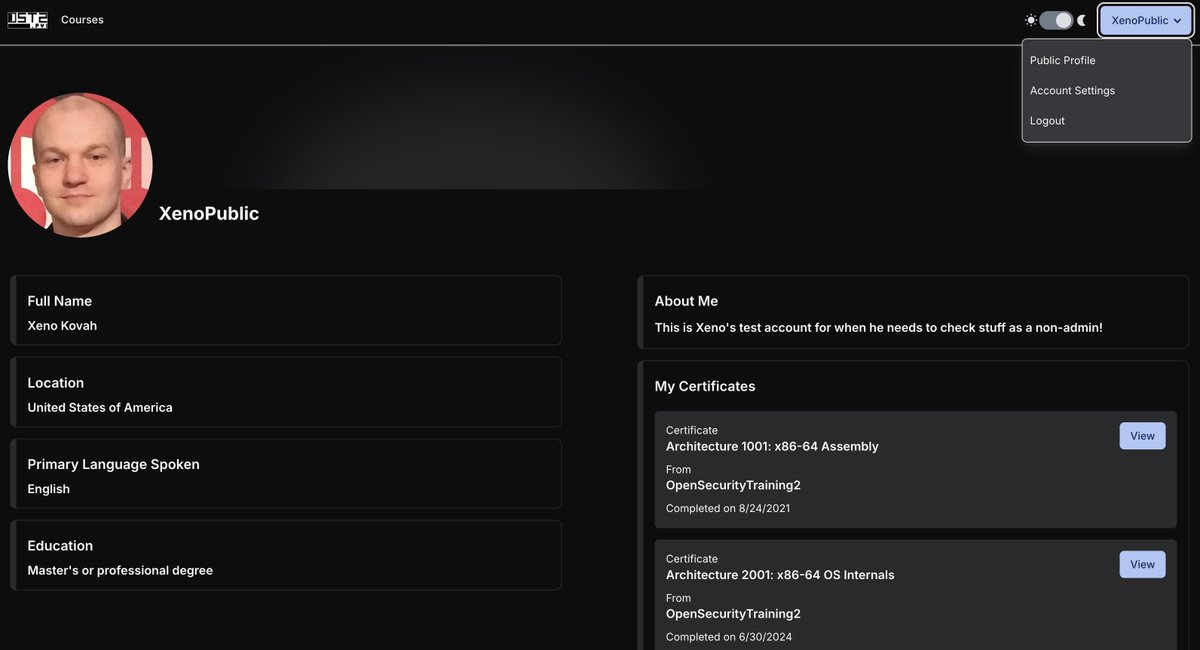Viewport: 1200px width, 650px height.
Task: Click 'Architecture 1001: x86-64 Assembly' title
Action: click(x=772, y=447)
